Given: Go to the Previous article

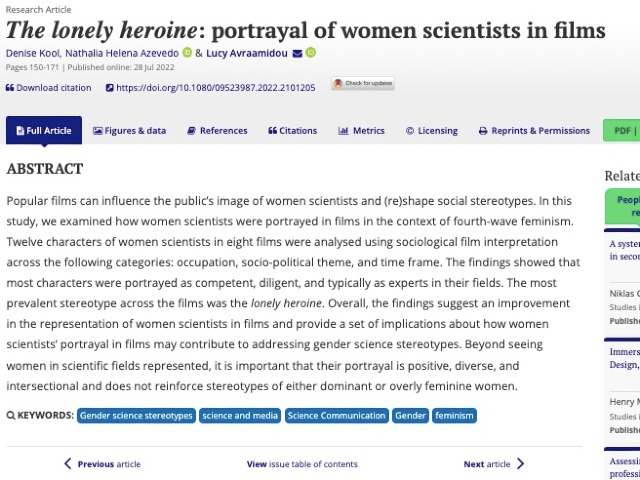Looking at the screenshot, I should [x=103, y=464].
